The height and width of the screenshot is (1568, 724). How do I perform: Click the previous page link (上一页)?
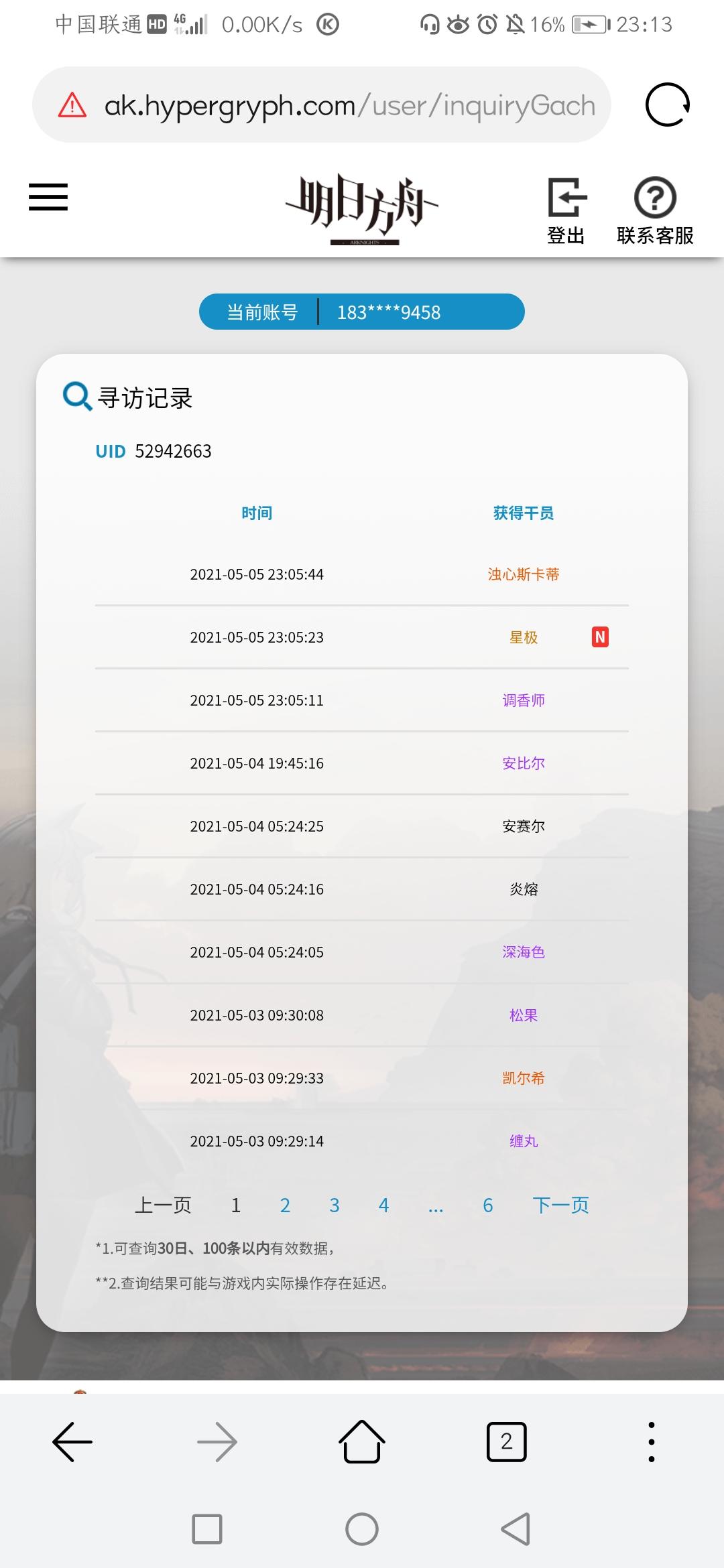(x=163, y=1205)
